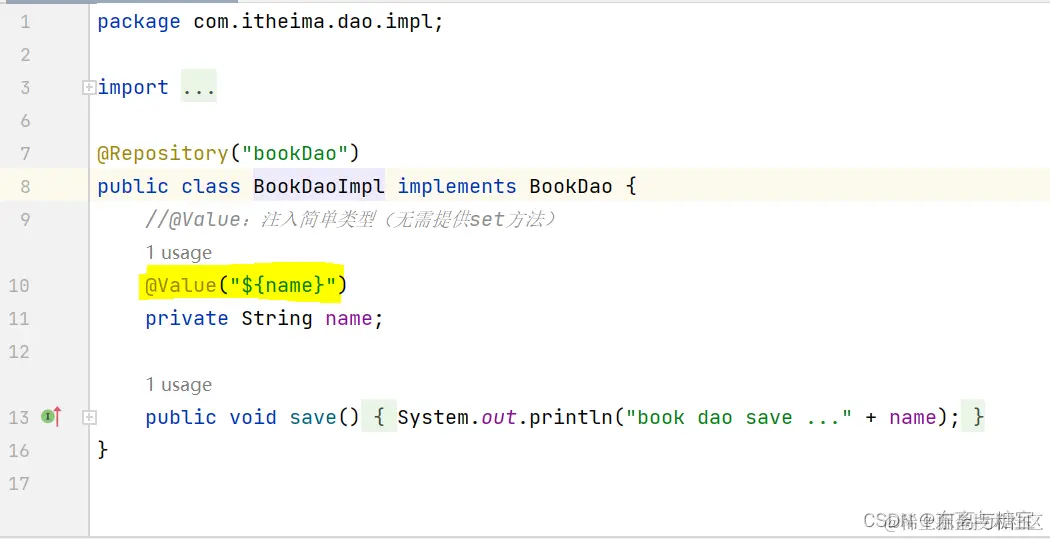Click the package name com.itheima.dao.impl
This screenshot has width=1050, height=539.
click(313, 21)
